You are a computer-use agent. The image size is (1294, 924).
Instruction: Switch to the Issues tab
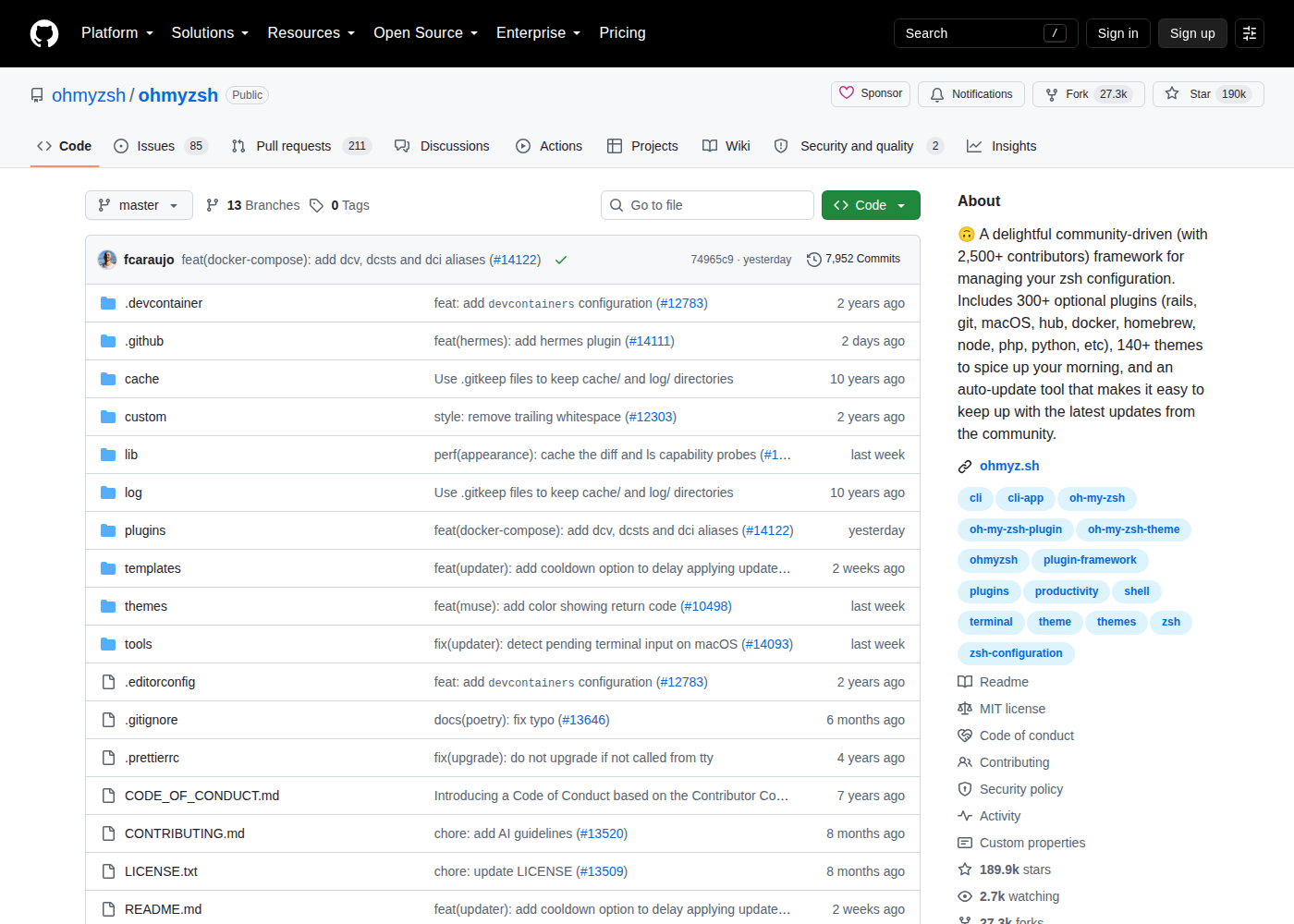coord(160,146)
